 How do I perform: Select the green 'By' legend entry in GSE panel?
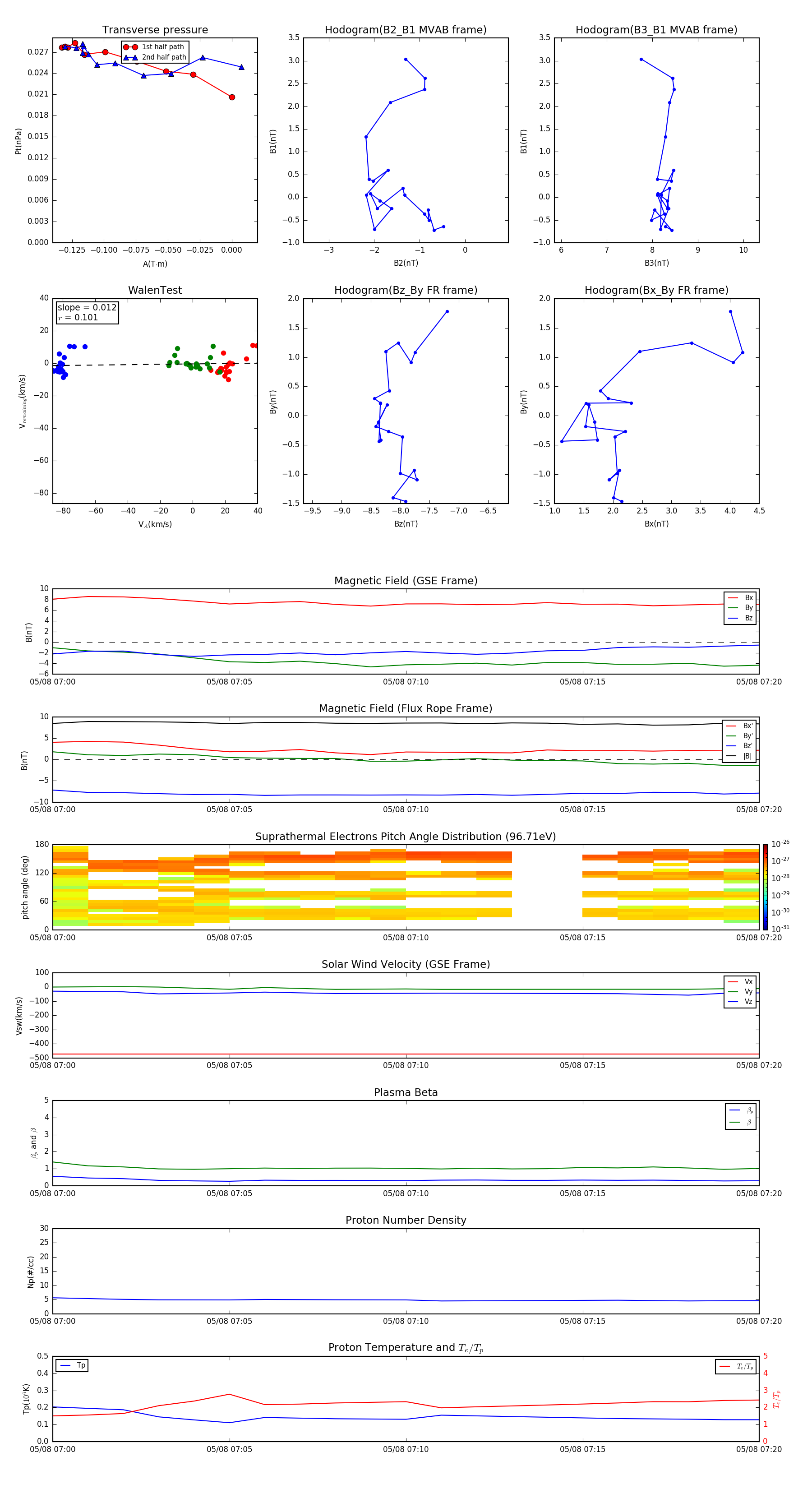coord(740,607)
